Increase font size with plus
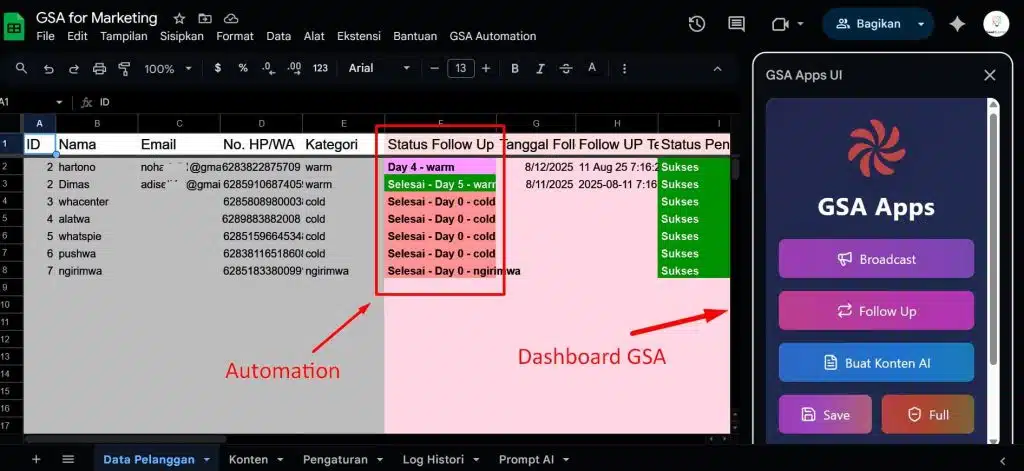Screen dimensions: 1024x471 [486, 68]
